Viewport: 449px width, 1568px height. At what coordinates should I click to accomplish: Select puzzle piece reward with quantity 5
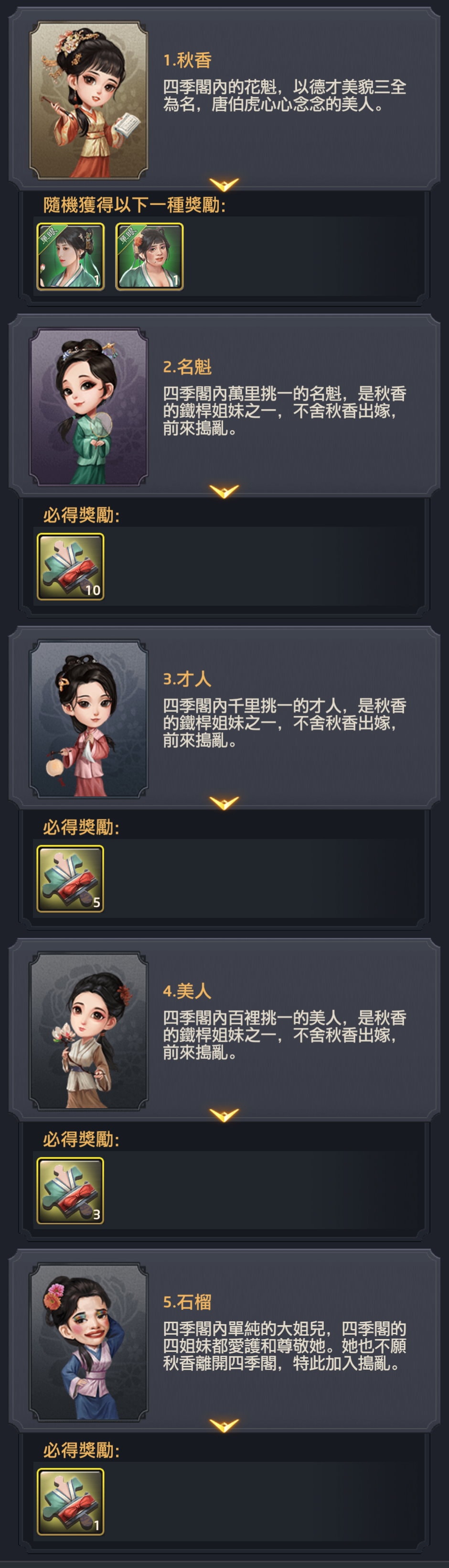click(x=71, y=878)
